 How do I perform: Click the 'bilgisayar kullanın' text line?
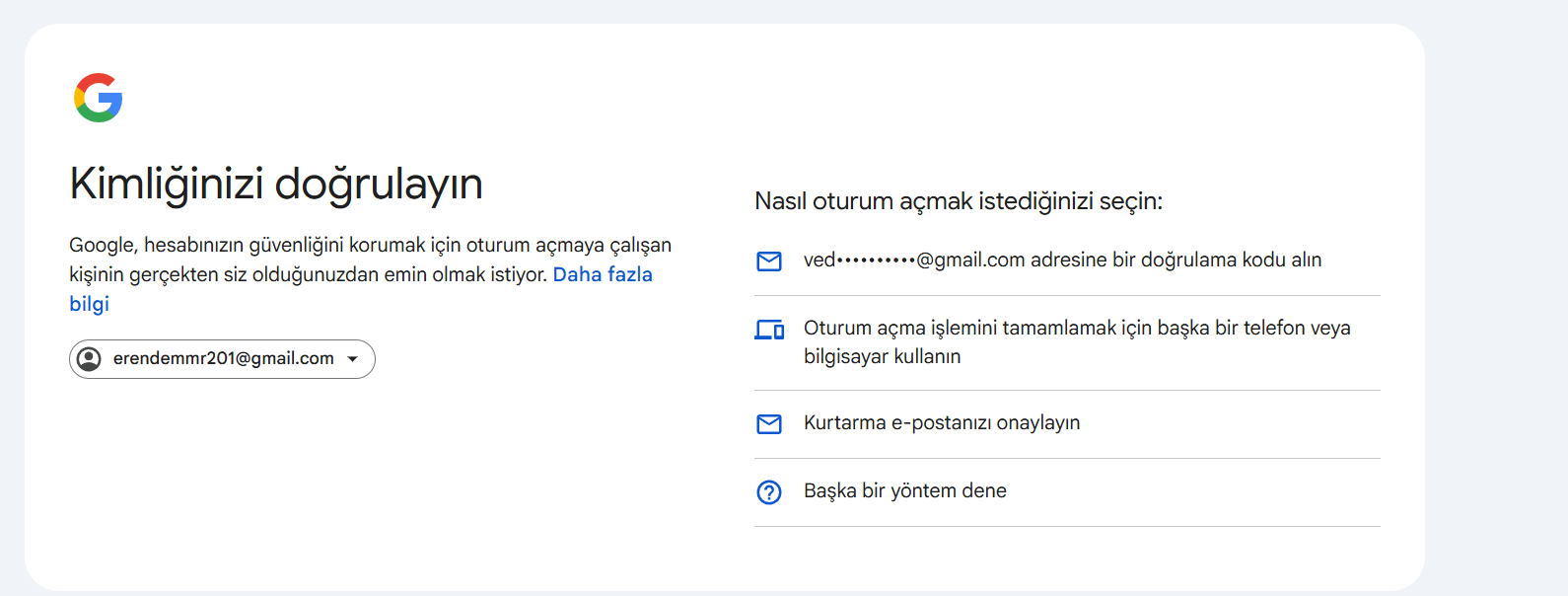point(882,356)
